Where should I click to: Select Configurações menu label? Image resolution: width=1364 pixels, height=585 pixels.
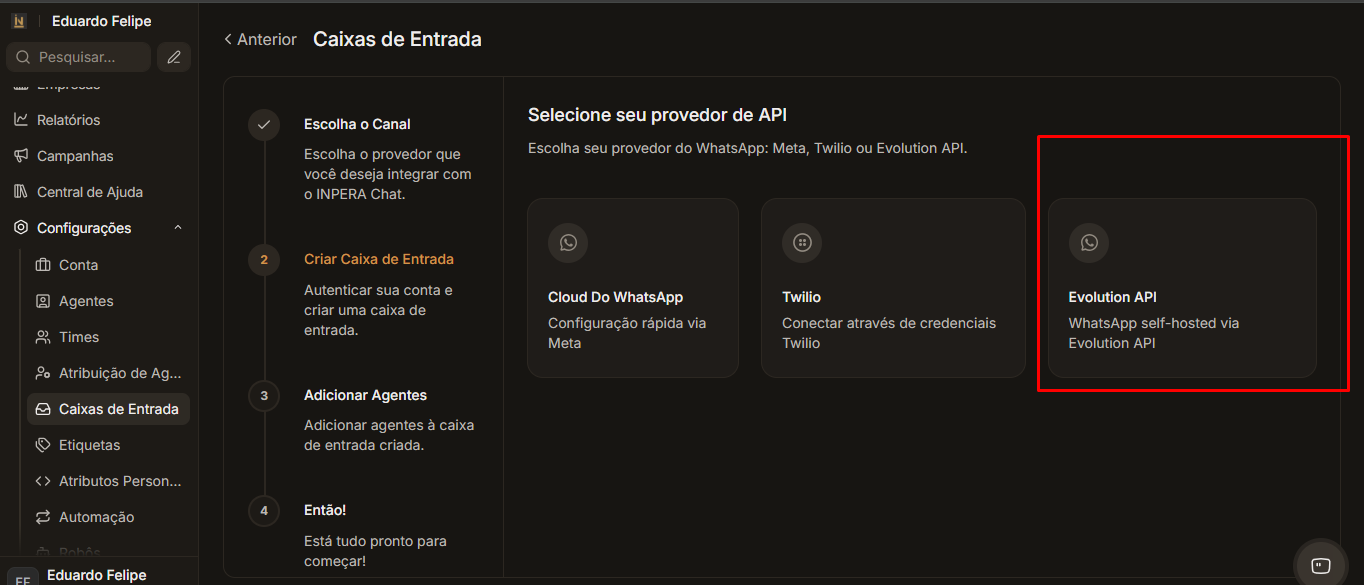(x=84, y=228)
